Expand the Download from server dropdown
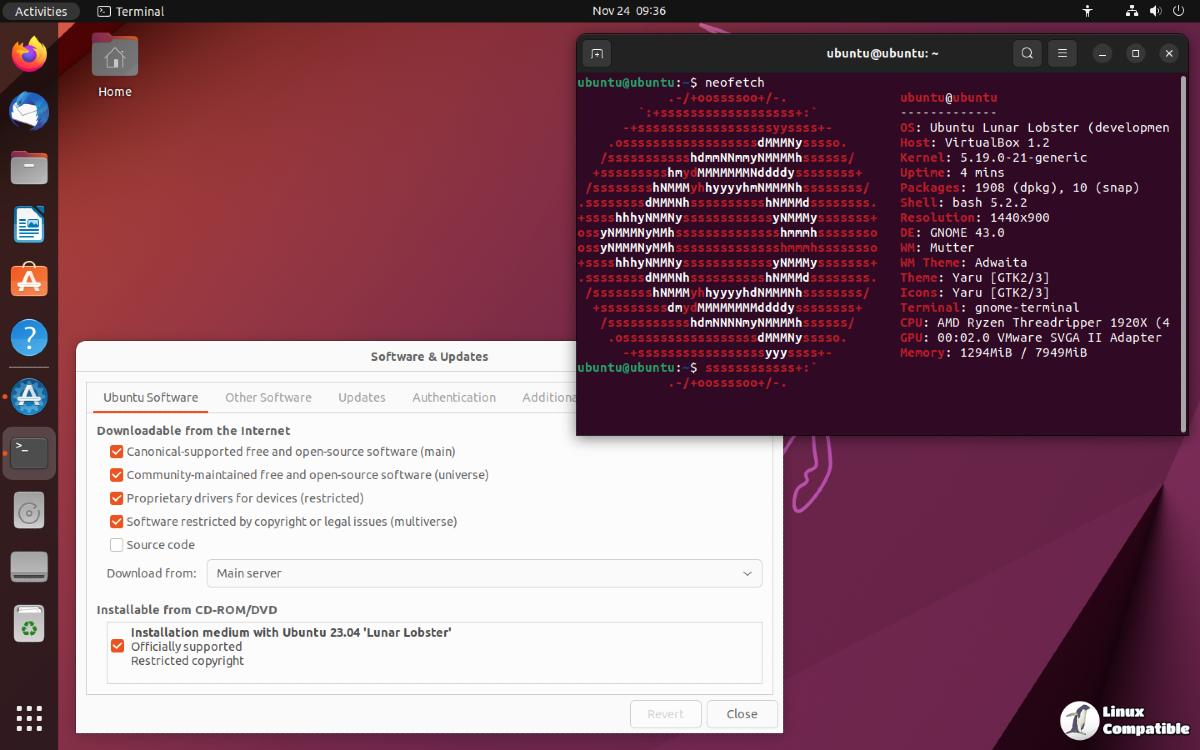Image resolution: width=1200 pixels, height=750 pixels. coord(484,573)
